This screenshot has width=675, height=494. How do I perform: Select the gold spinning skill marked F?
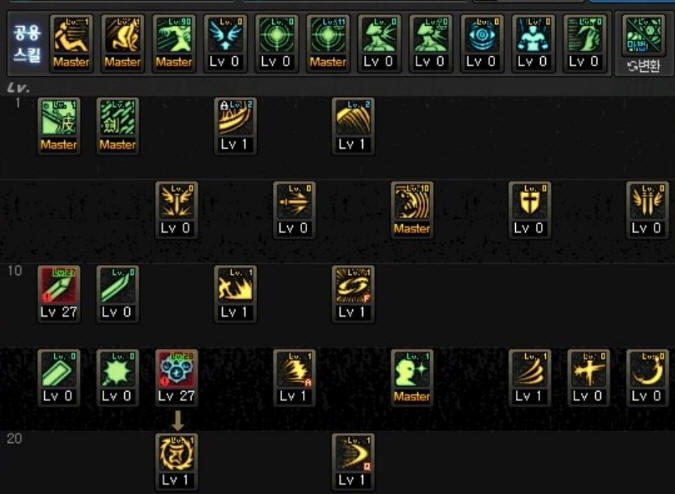(x=353, y=293)
